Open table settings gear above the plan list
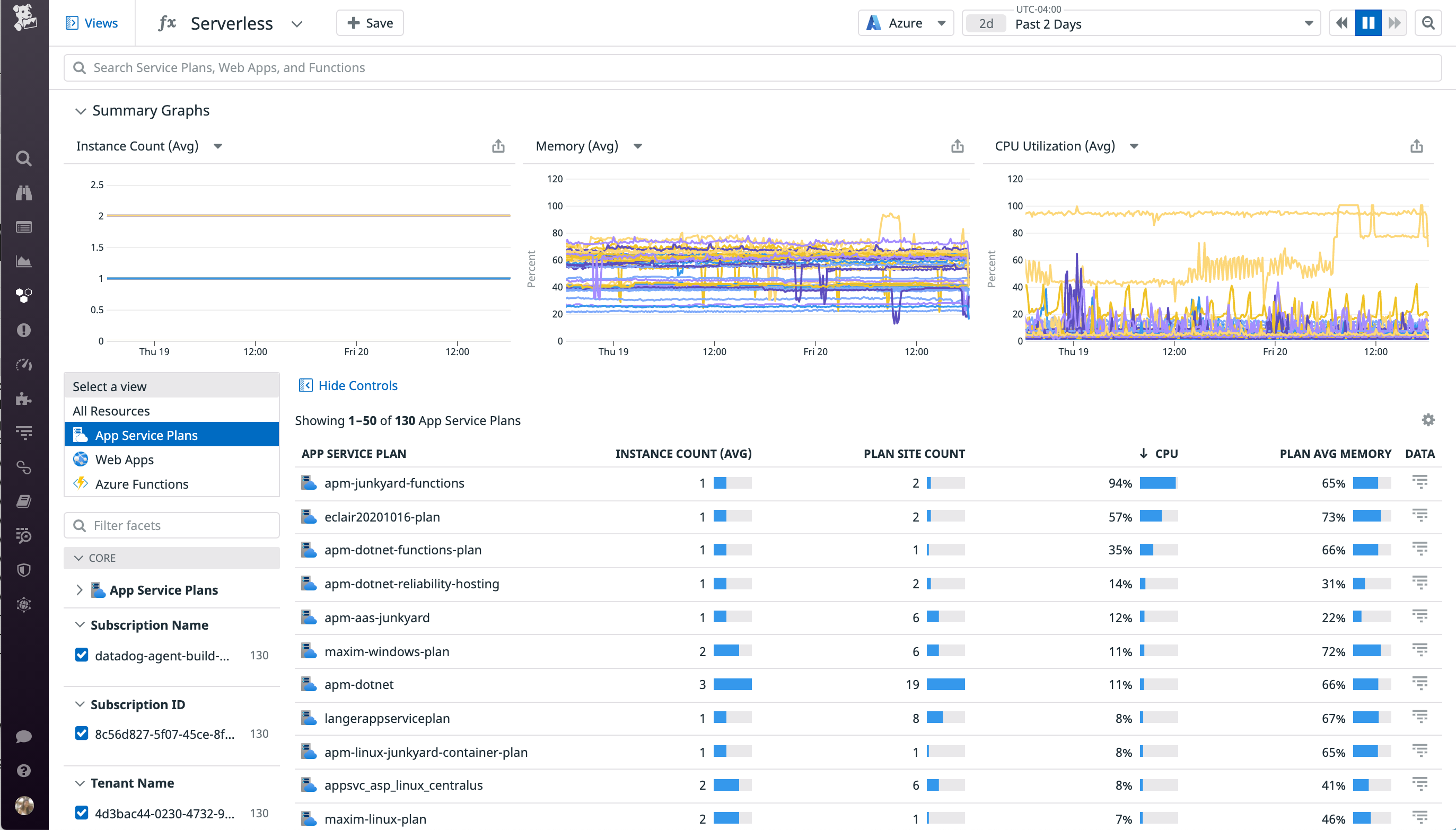Screen dimensions: 1456x830 [x=1428, y=420]
